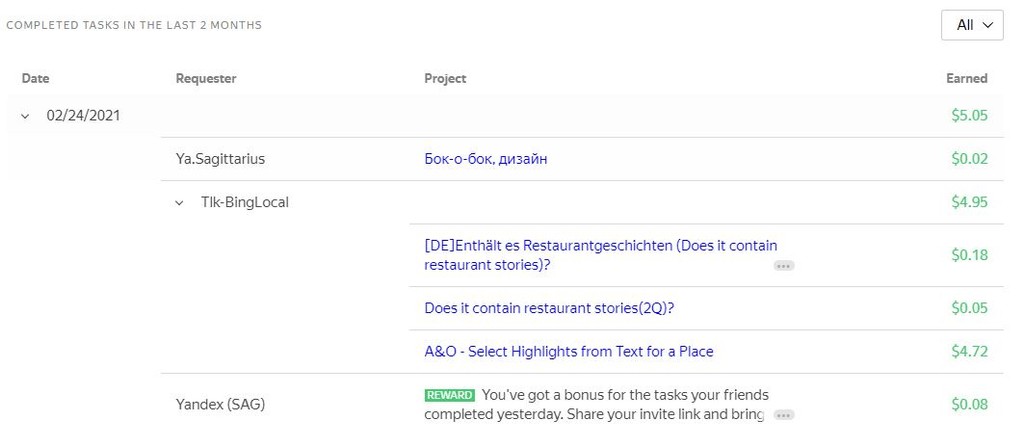Open A&O - Select Highlights project link
Viewport: 1024px width, 436px height.
point(568,352)
